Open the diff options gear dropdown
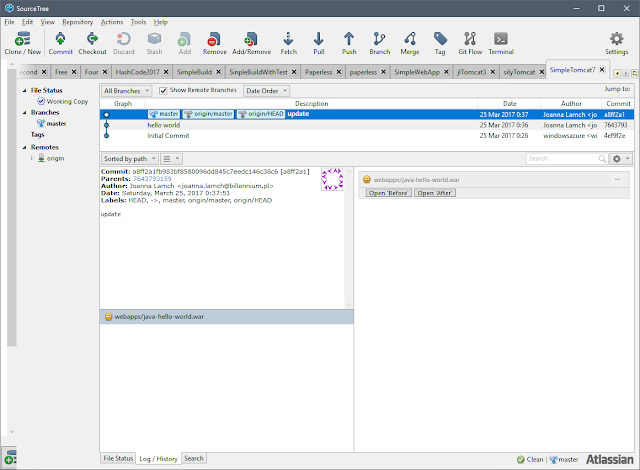The width and height of the screenshot is (640, 470). [621, 159]
